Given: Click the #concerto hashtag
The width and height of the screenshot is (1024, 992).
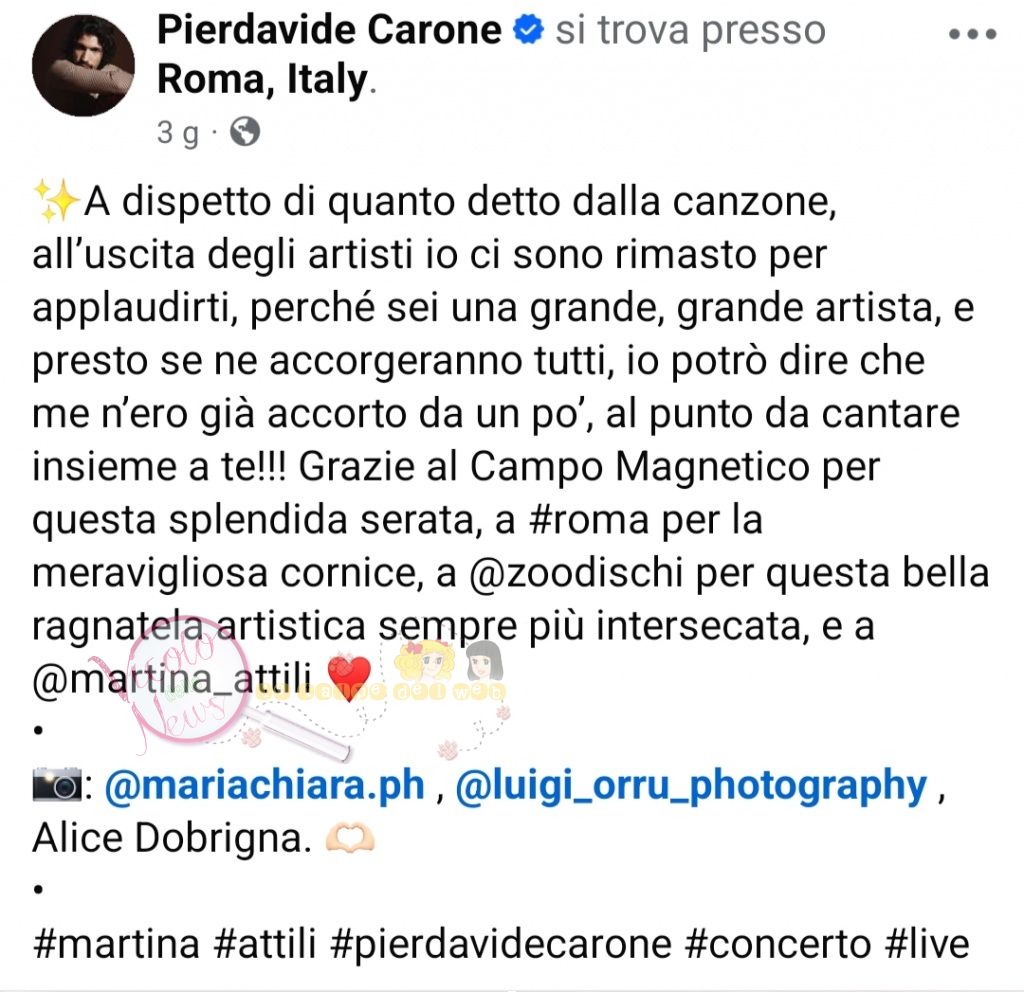Looking at the screenshot, I should 778,944.
